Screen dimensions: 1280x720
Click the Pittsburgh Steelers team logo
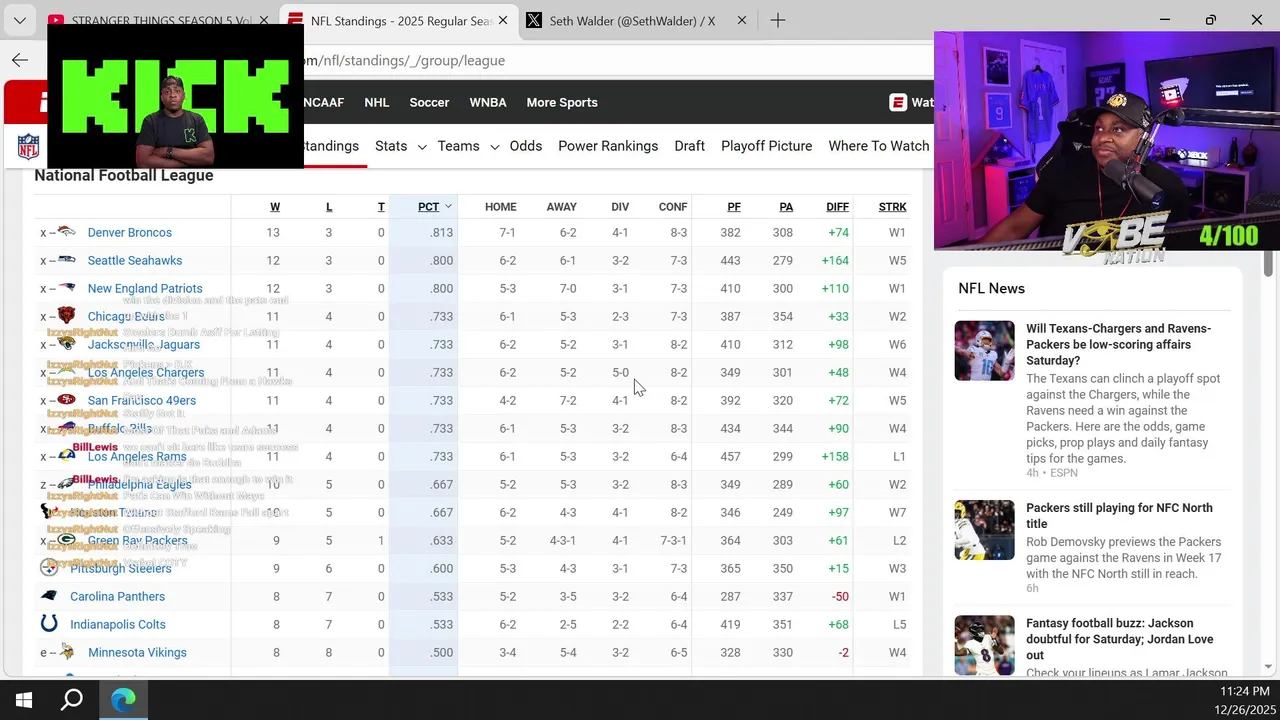pyautogui.click(x=48, y=568)
